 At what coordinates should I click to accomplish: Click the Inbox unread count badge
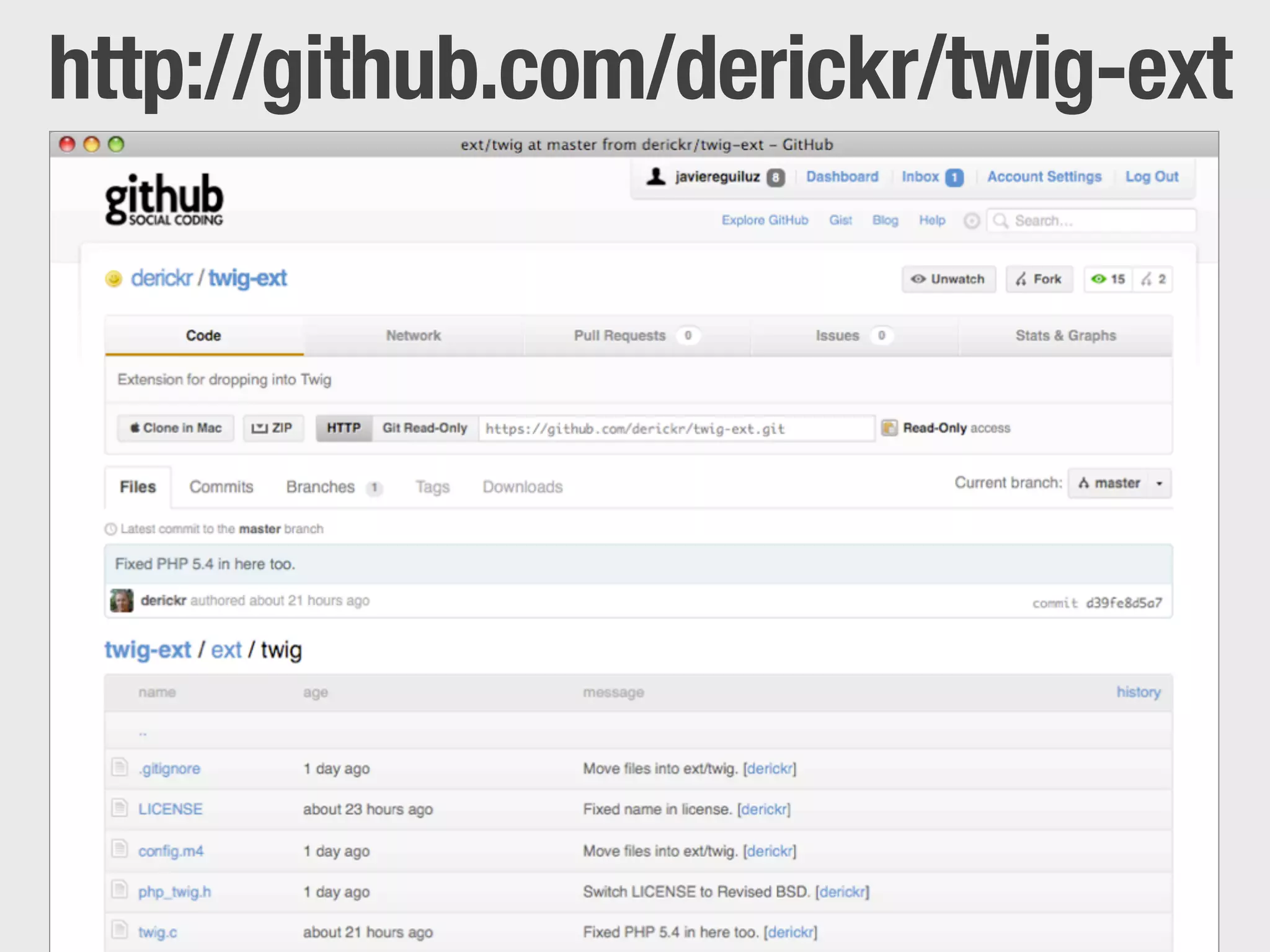[x=954, y=178]
